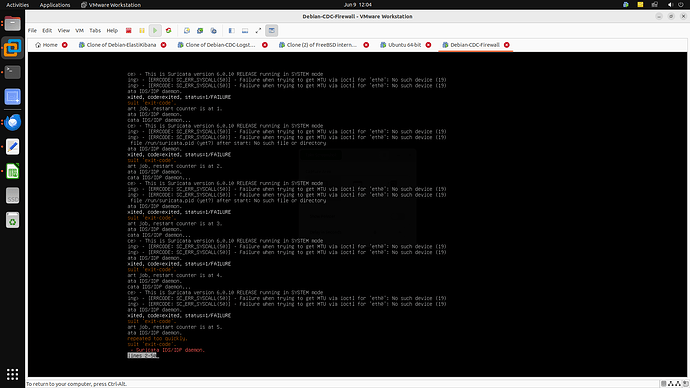690x388 pixels.
Task: Open the Trash dock icon
Action: [12, 221]
